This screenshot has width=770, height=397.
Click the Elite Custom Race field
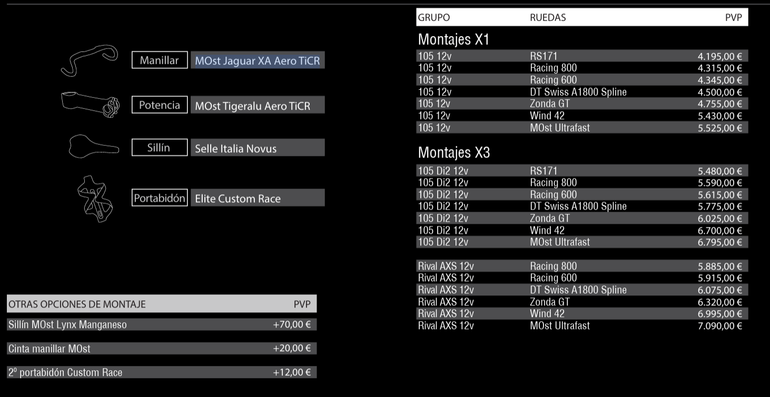click(257, 198)
